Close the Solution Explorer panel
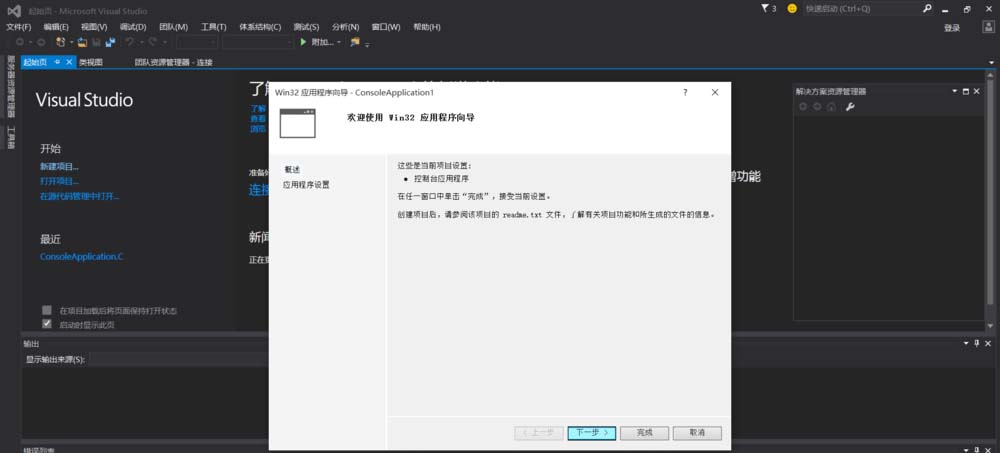This screenshot has width=1000, height=453. (x=976, y=91)
